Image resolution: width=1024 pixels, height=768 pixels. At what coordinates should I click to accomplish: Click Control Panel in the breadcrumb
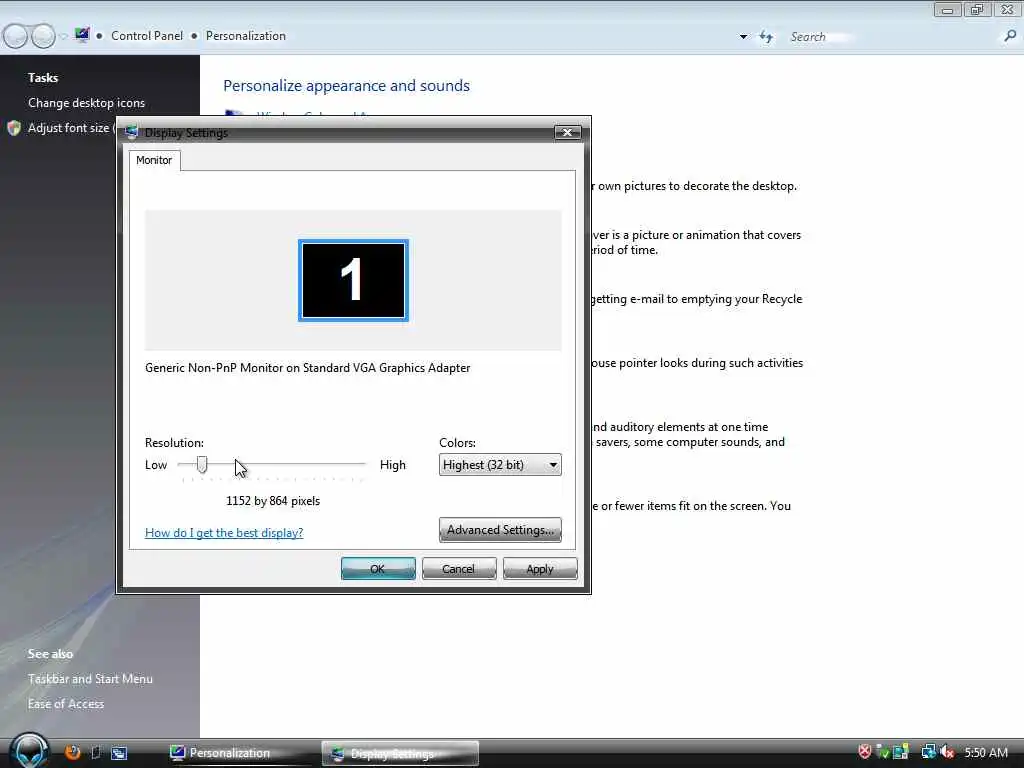147,36
